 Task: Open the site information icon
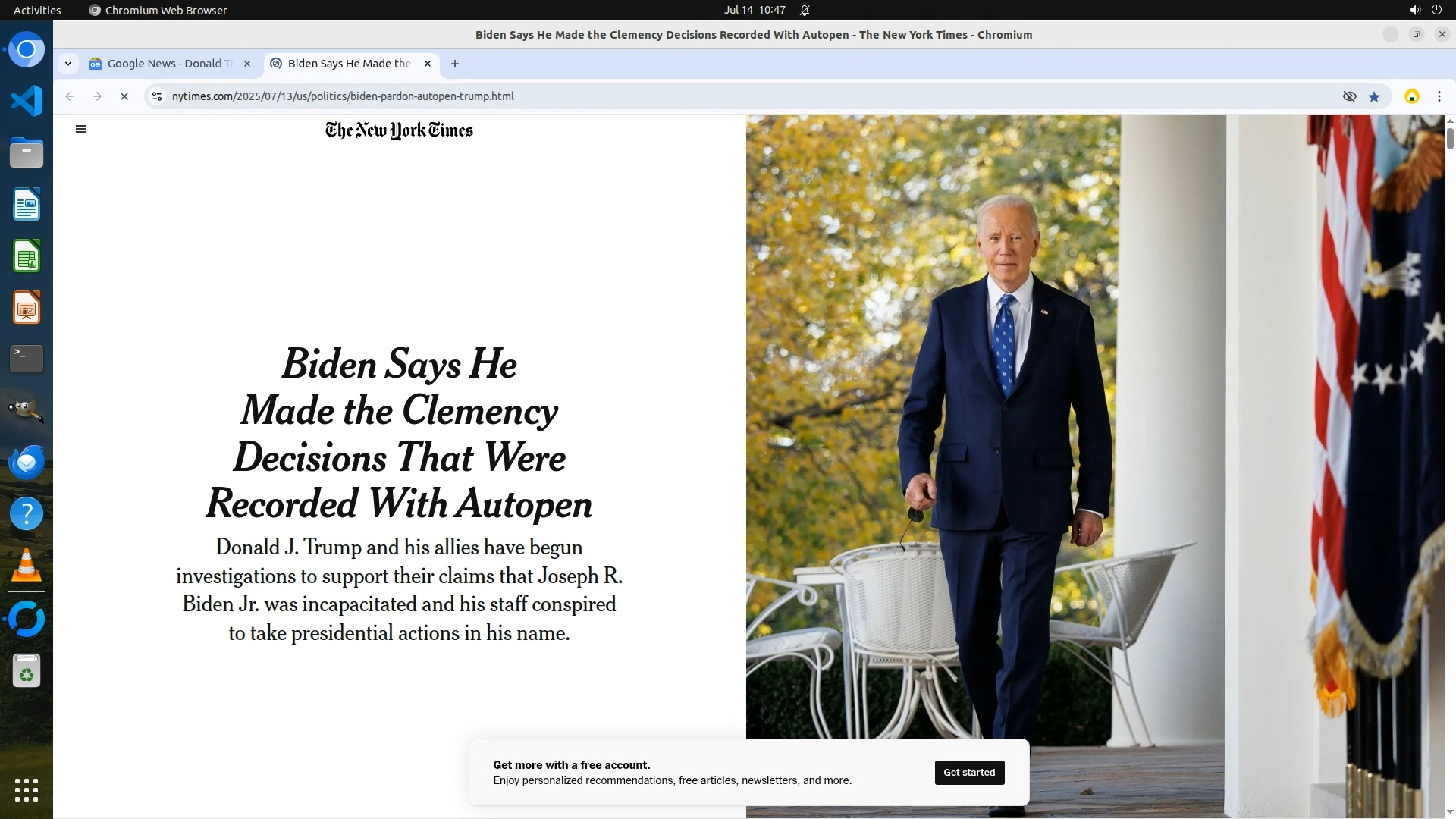(x=157, y=96)
